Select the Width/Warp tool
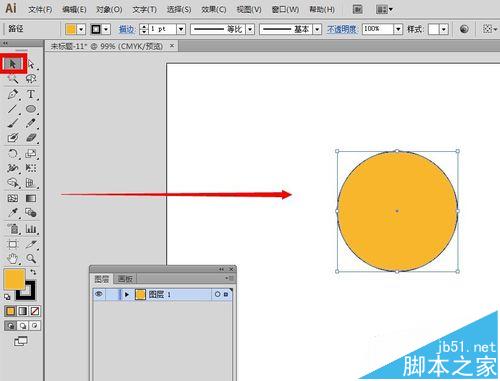This screenshot has width=500, height=381. (x=13, y=168)
